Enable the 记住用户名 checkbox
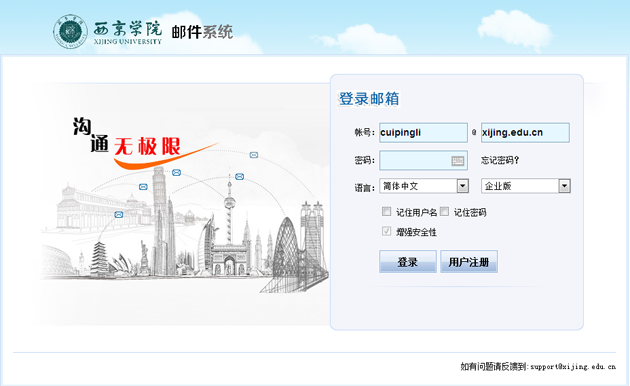This screenshot has height=386, width=630. point(387,211)
